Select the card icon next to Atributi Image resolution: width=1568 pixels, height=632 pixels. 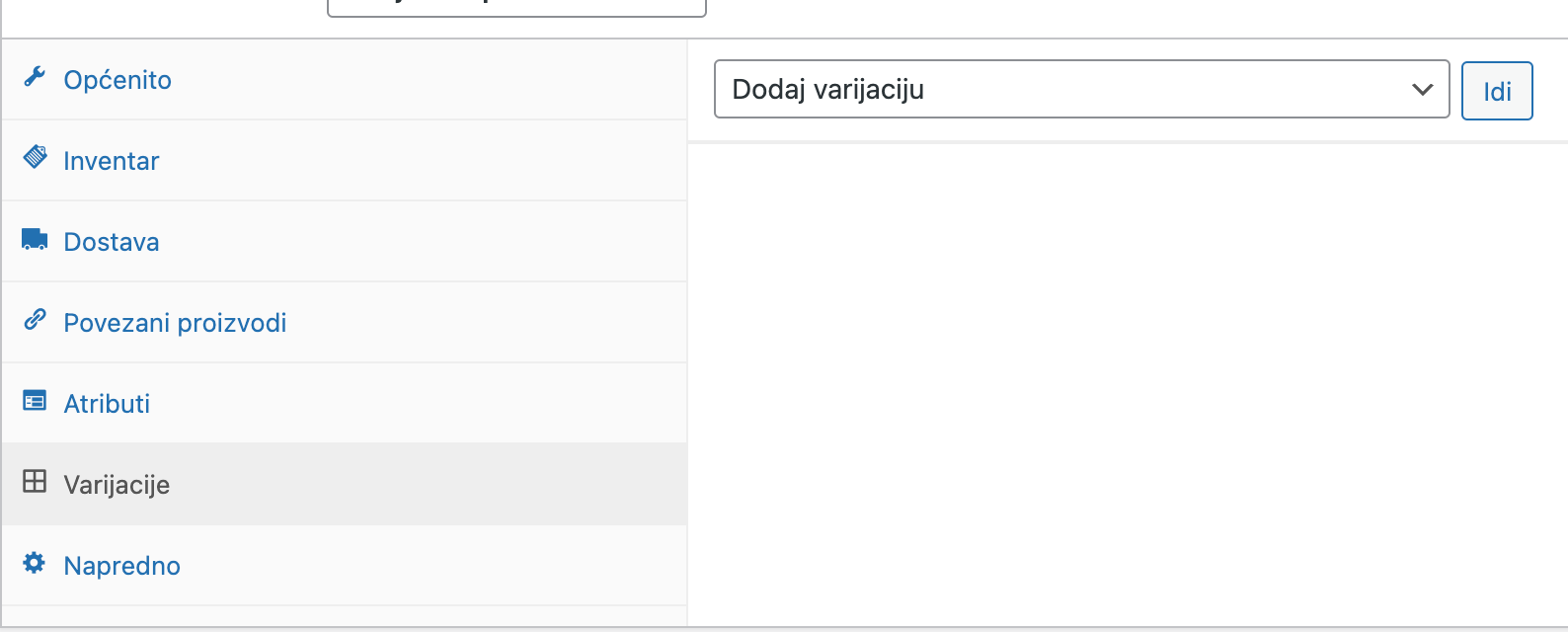click(36, 400)
